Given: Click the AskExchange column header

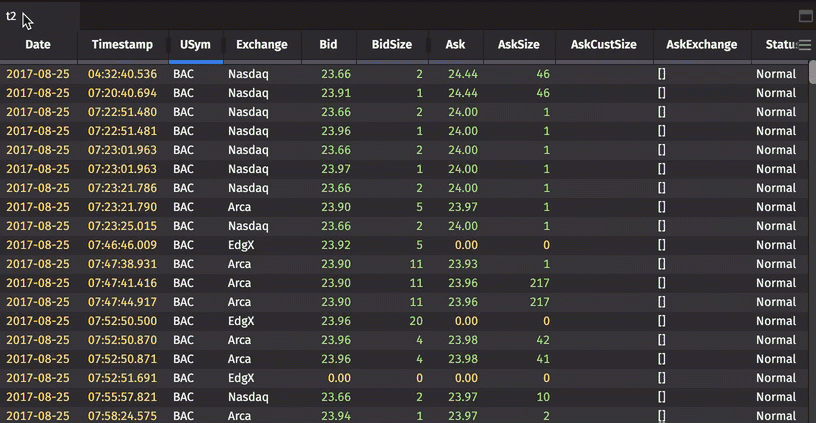Looking at the screenshot, I should pyautogui.click(x=701, y=45).
